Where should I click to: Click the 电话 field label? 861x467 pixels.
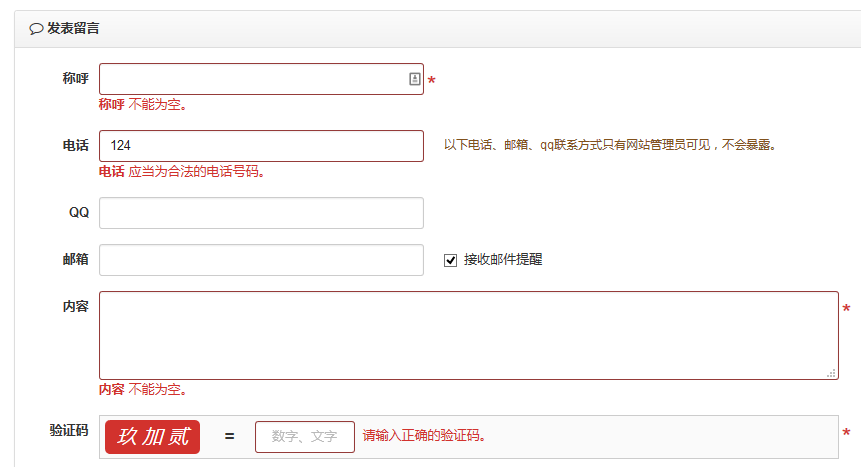pyautogui.click(x=75, y=146)
